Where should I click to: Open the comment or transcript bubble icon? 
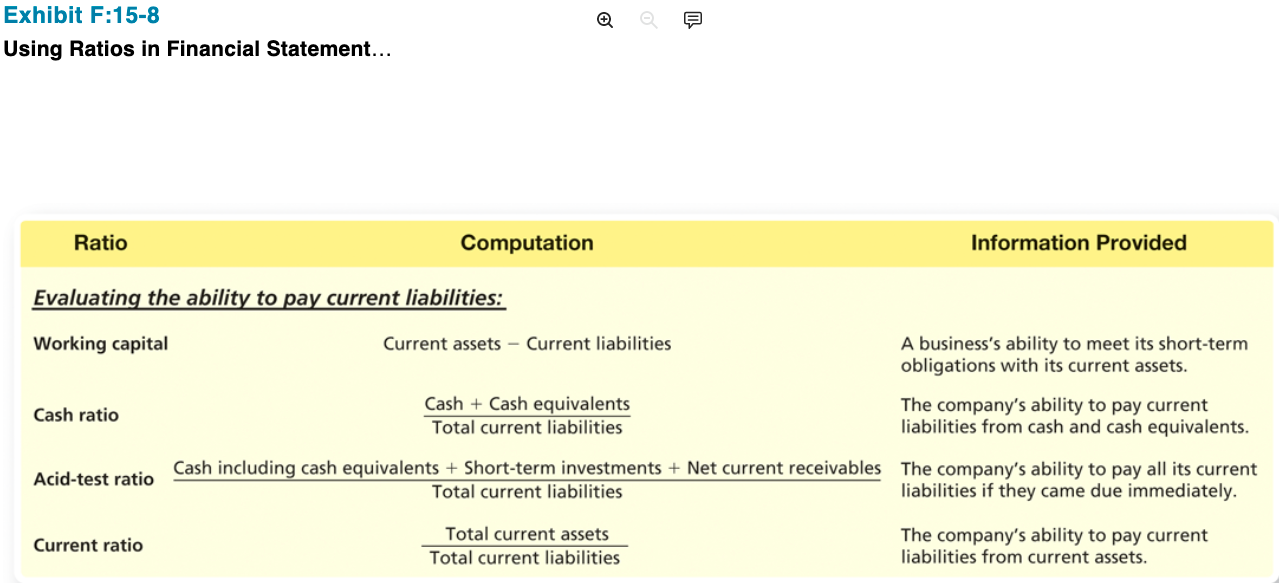pyautogui.click(x=692, y=19)
